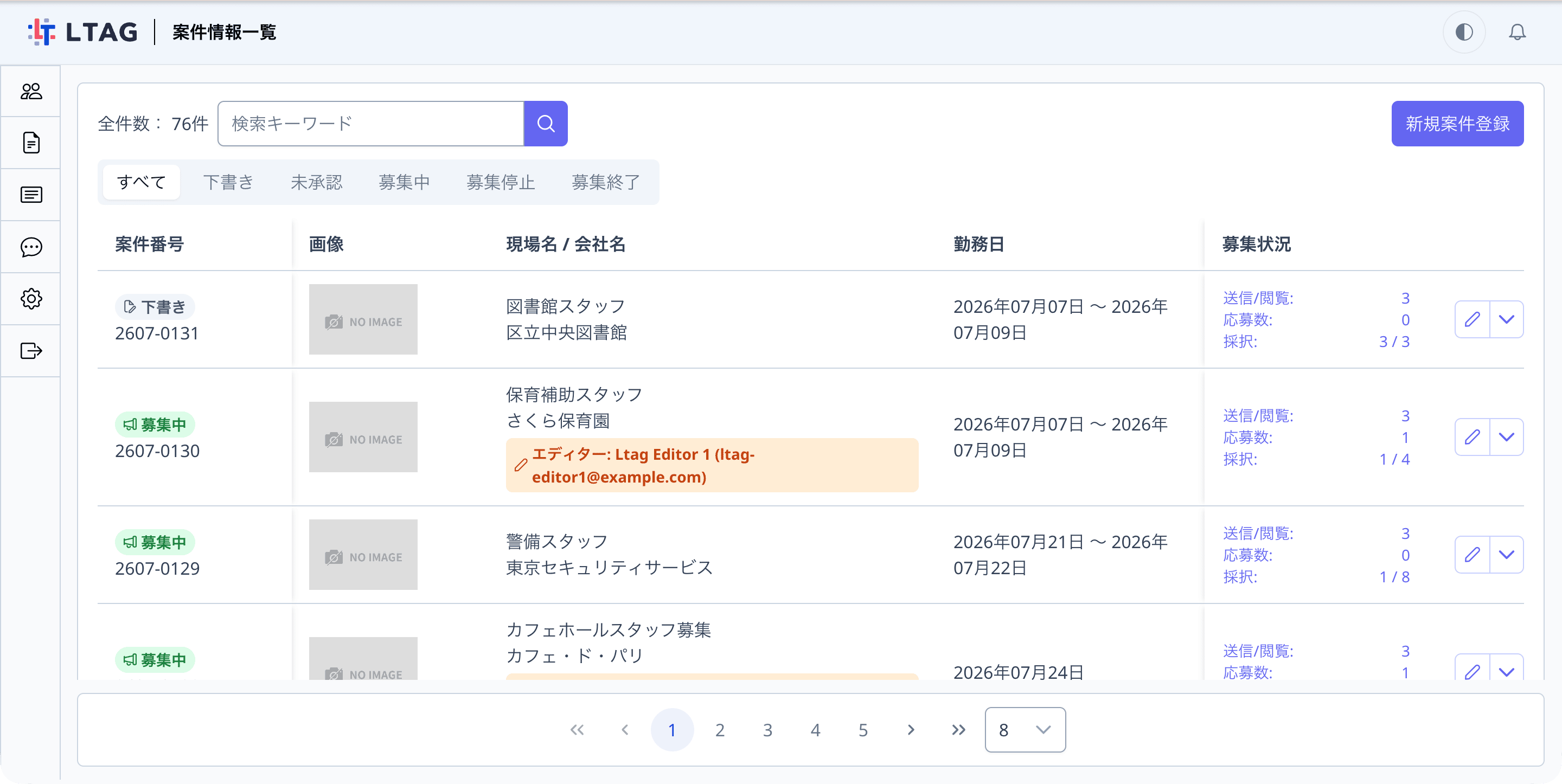The image size is (1562, 784).
Task: Click the date 2026年07月24日
Action: click(x=1018, y=672)
